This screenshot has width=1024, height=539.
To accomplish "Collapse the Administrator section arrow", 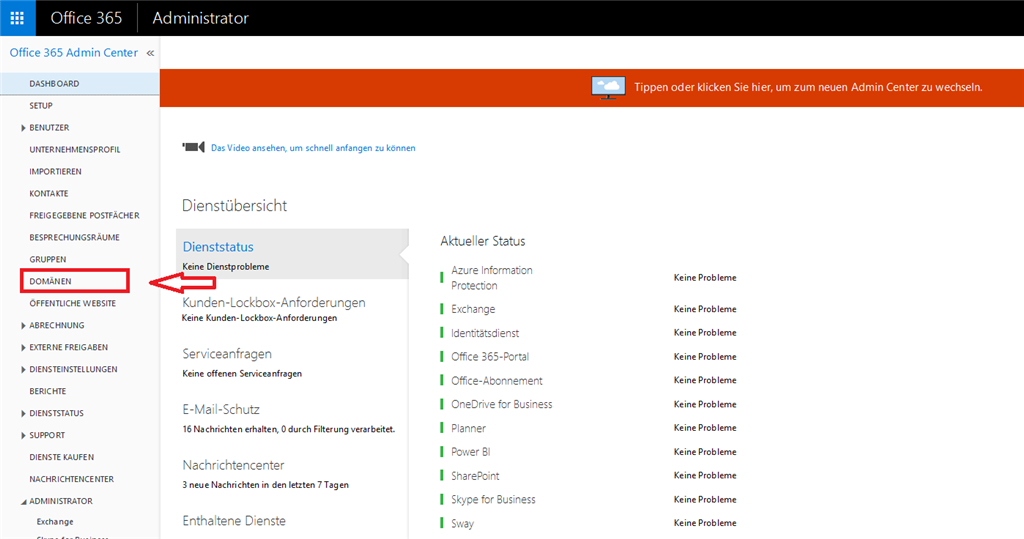I will 24,502.
